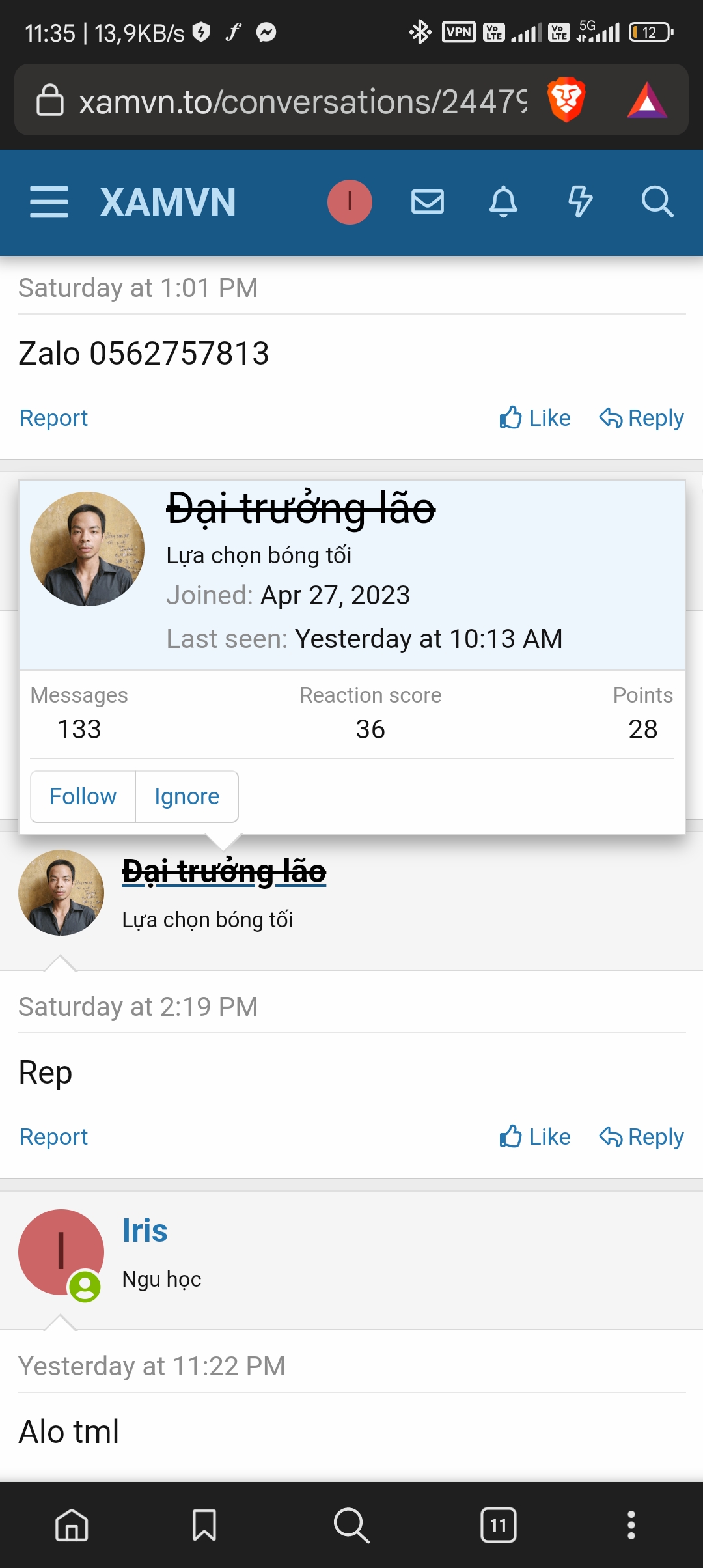
Task: Tap the What's new lightning icon
Action: [580, 202]
